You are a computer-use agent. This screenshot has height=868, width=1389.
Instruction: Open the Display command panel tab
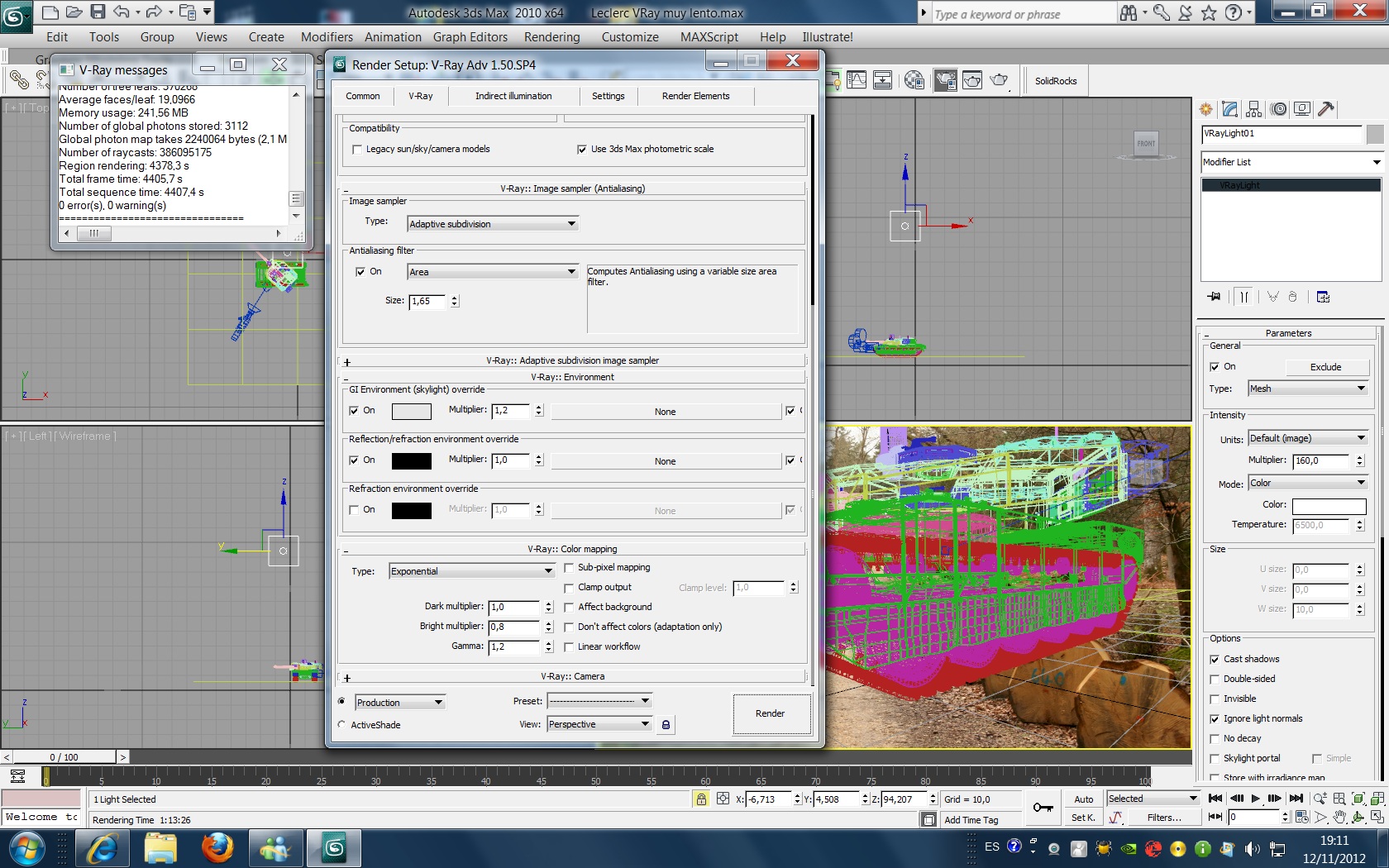[x=1302, y=109]
